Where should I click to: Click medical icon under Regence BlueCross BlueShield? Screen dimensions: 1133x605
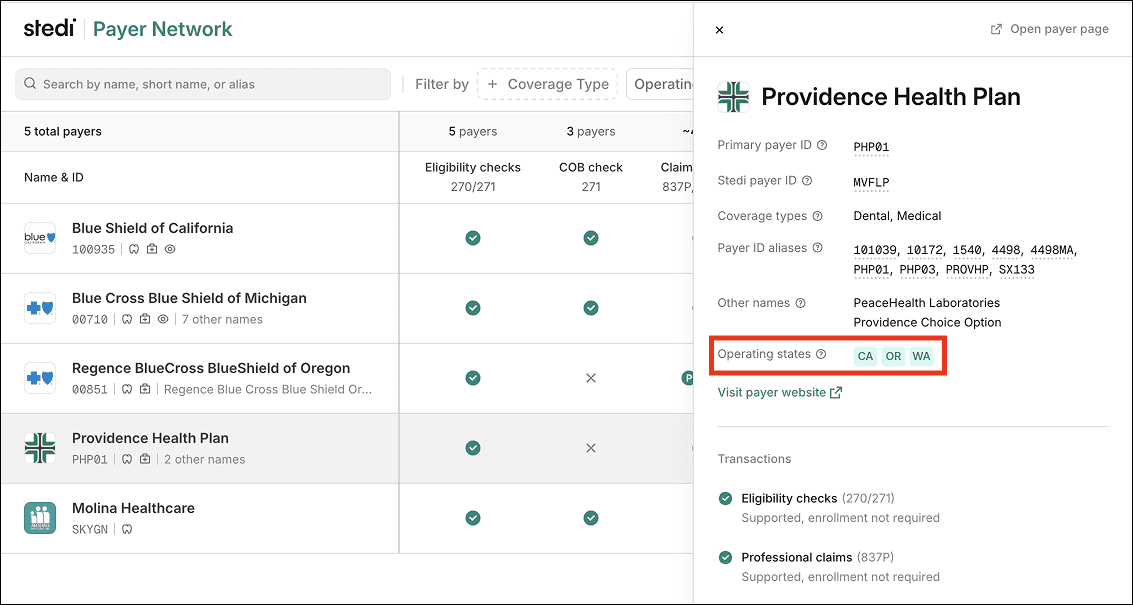point(145,389)
